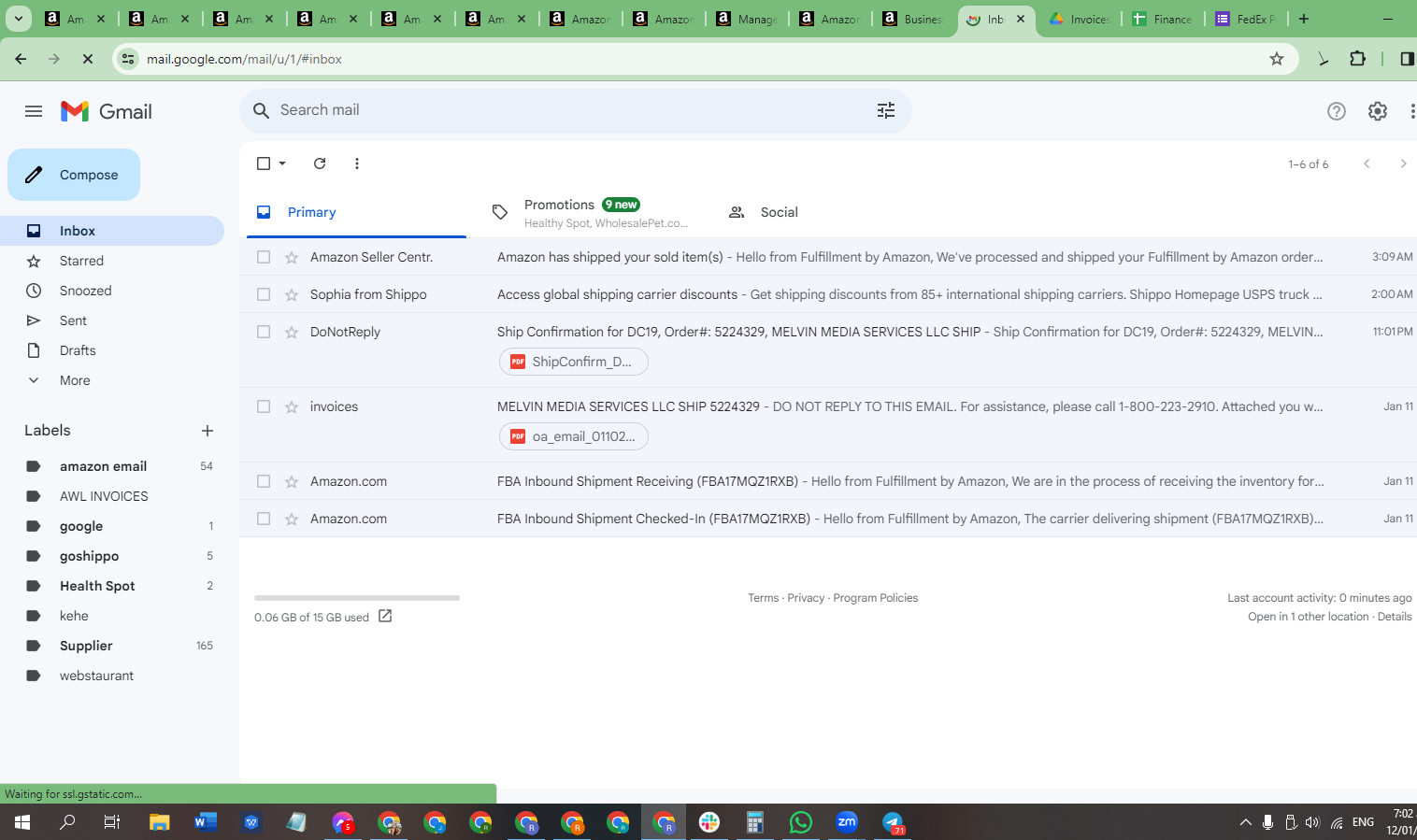
Task: Open the oa_email PDF attachment
Action: pyautogui.click(x=574, y=436)
